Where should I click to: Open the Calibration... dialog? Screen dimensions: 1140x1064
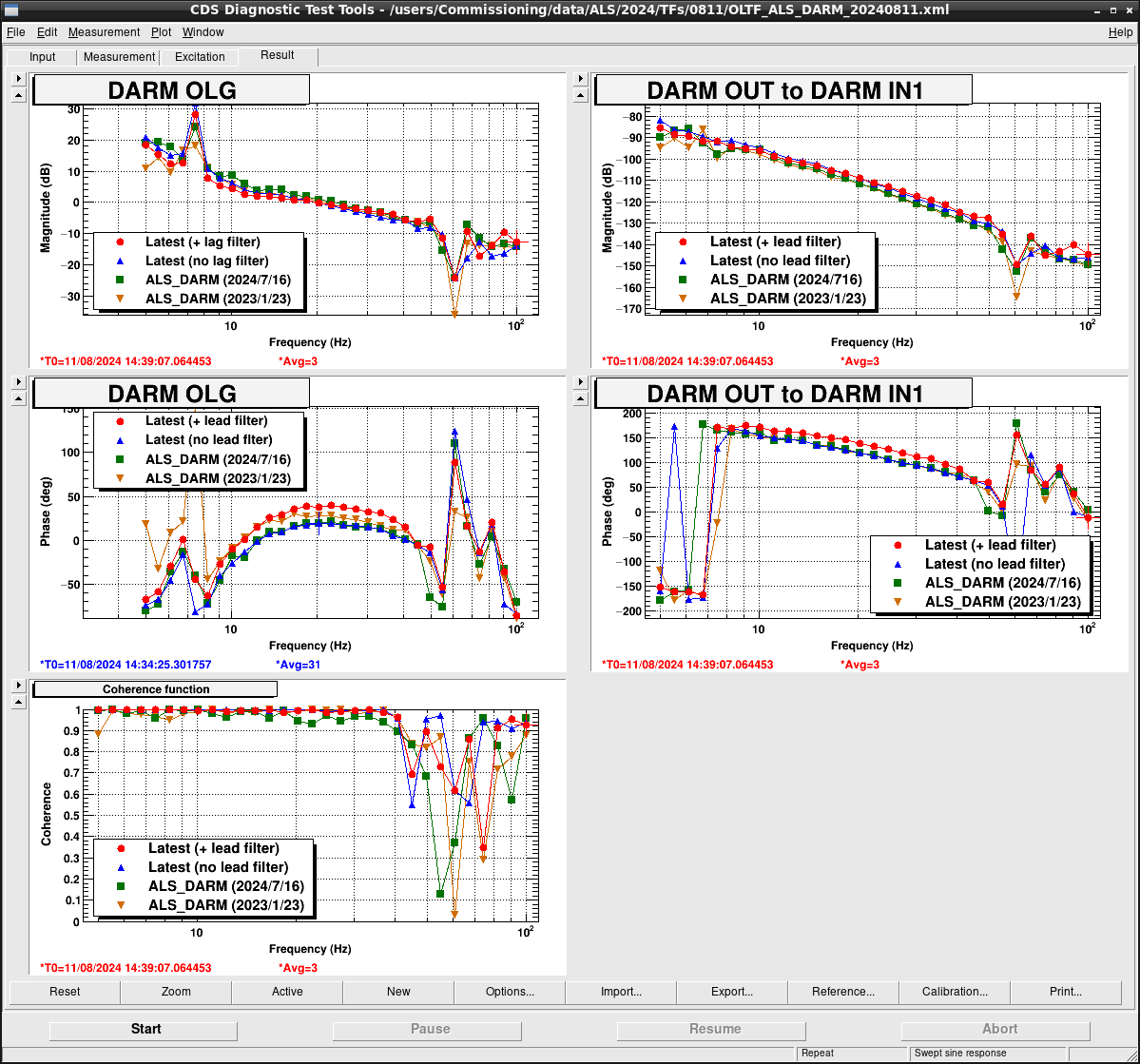(x=955, y=992)
